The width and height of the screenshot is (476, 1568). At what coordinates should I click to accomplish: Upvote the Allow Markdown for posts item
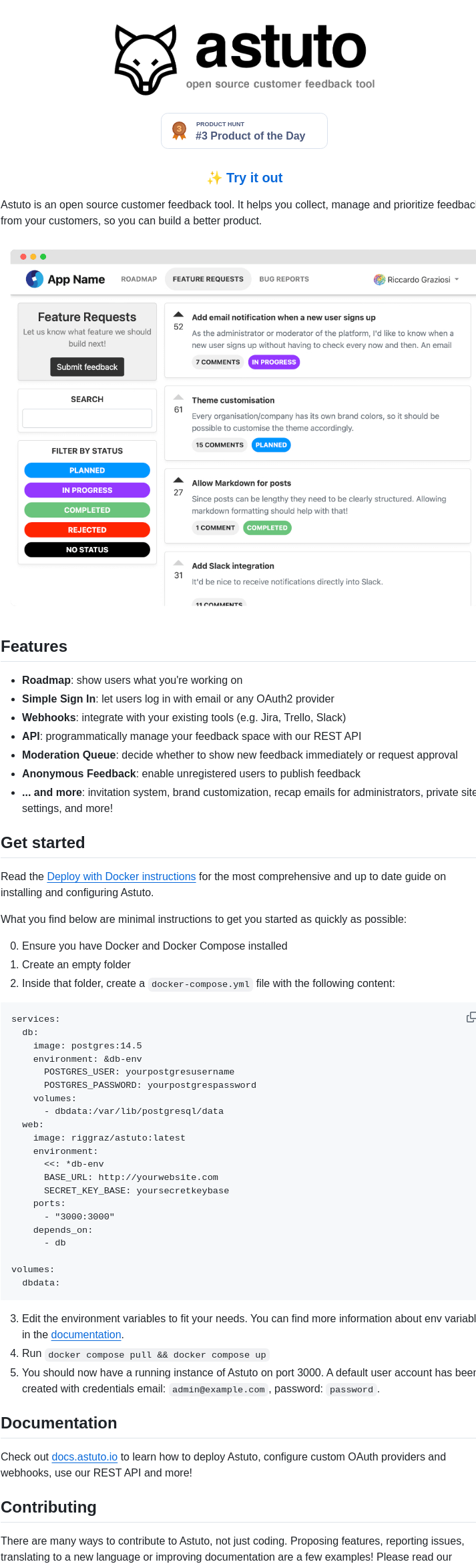tap(178, 479)
